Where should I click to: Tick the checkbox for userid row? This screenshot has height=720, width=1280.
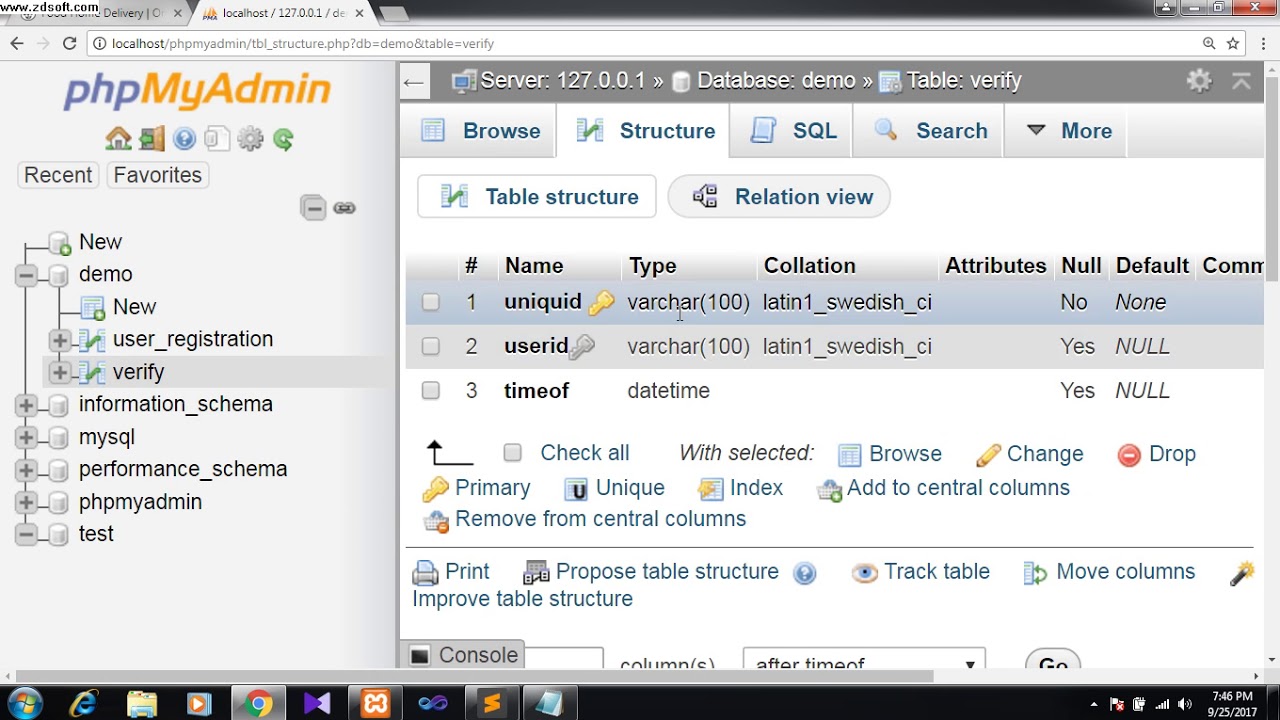[431, 346]
